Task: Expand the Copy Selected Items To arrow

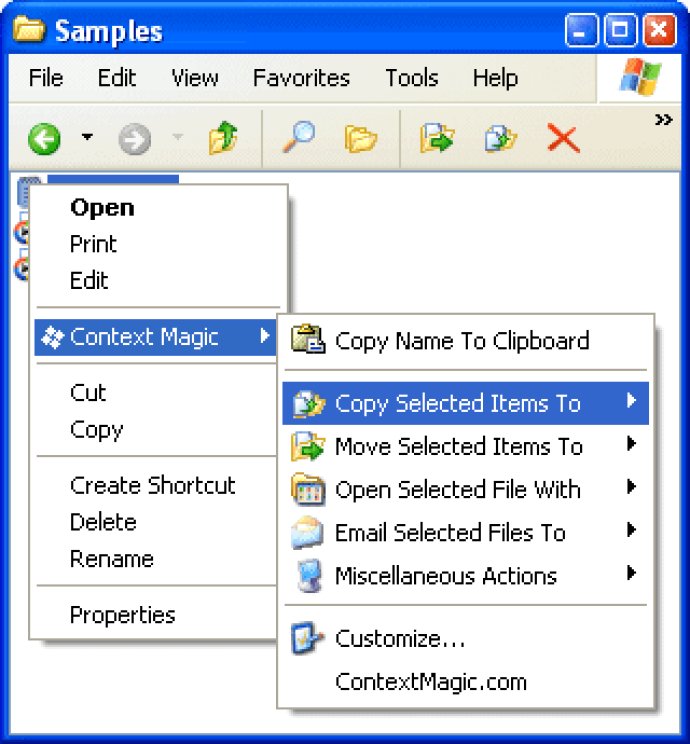Action: tap(631, 401)
